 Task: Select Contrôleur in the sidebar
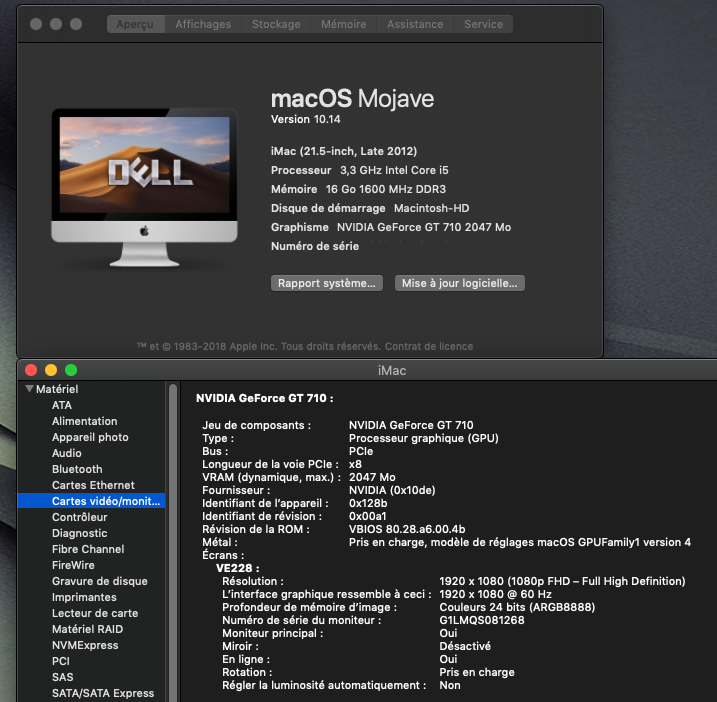pos(80,517)
